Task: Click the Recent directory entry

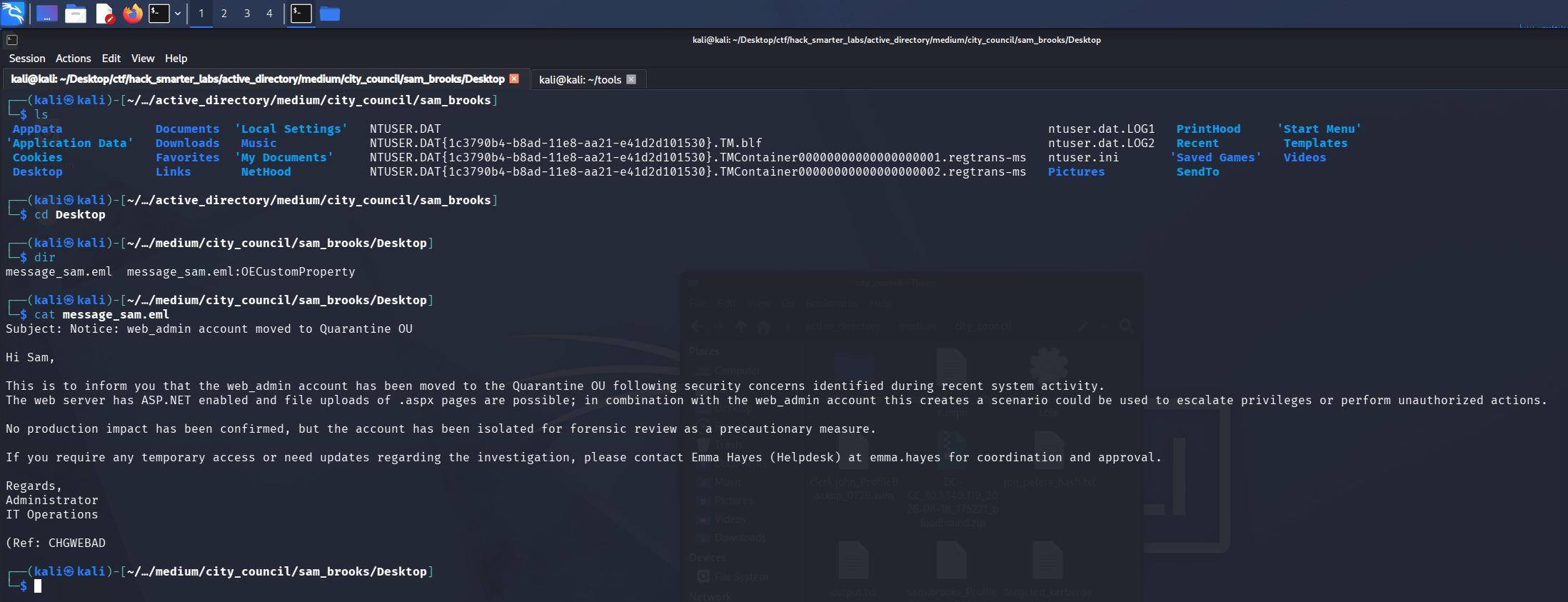Action: coord(1198,144)
